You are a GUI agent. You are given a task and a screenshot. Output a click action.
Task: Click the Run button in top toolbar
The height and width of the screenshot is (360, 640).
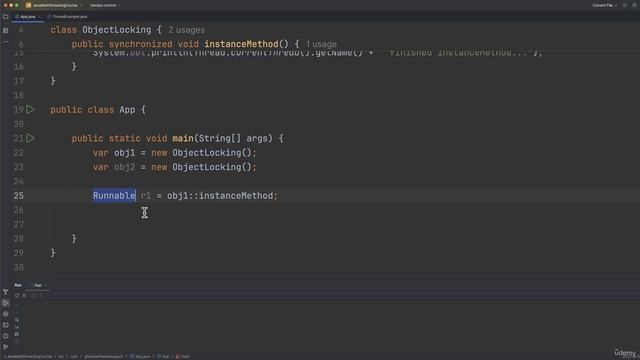[625, 5]
